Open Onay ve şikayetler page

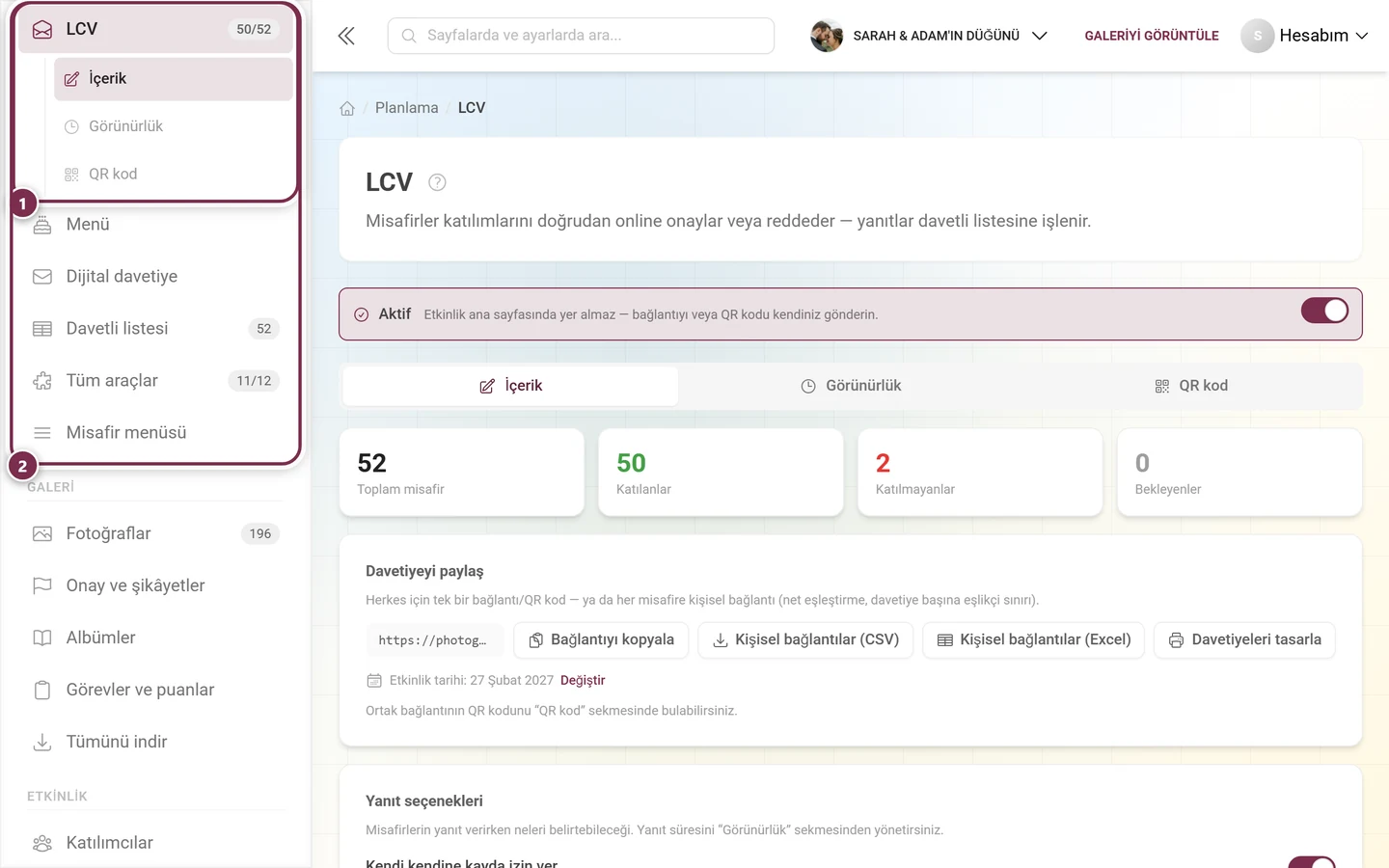(x=154, y=585)
